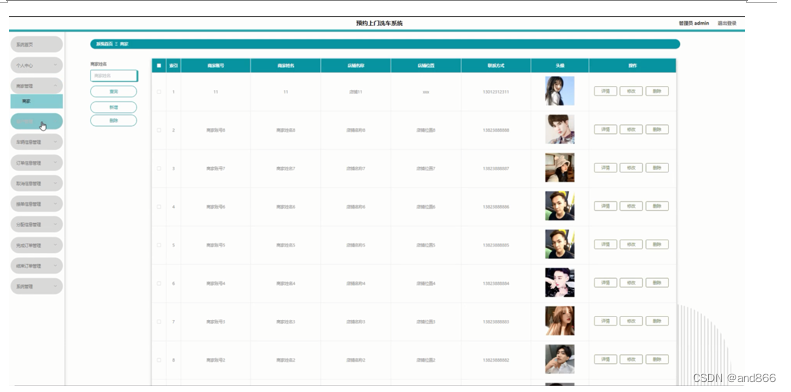The height and width of the screenshot is (392, 791).
Task: Click the 商家姓名 search input field
Action: click(114, 76)
